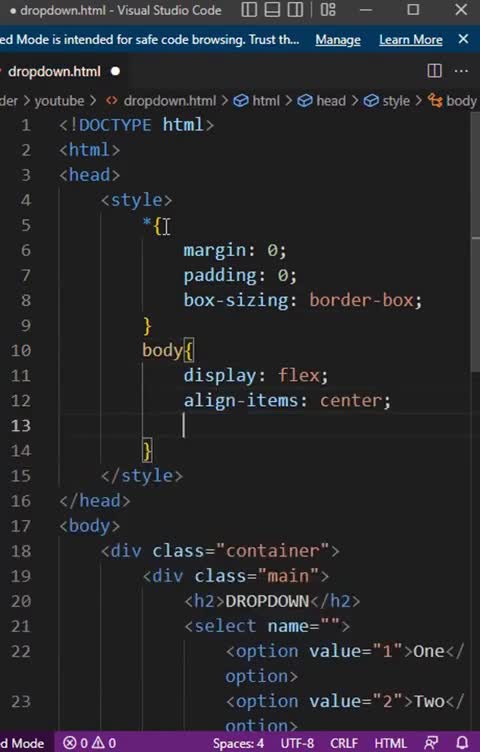
Task: Click 'margin' property on line 6
Action: tap(215, 250)
